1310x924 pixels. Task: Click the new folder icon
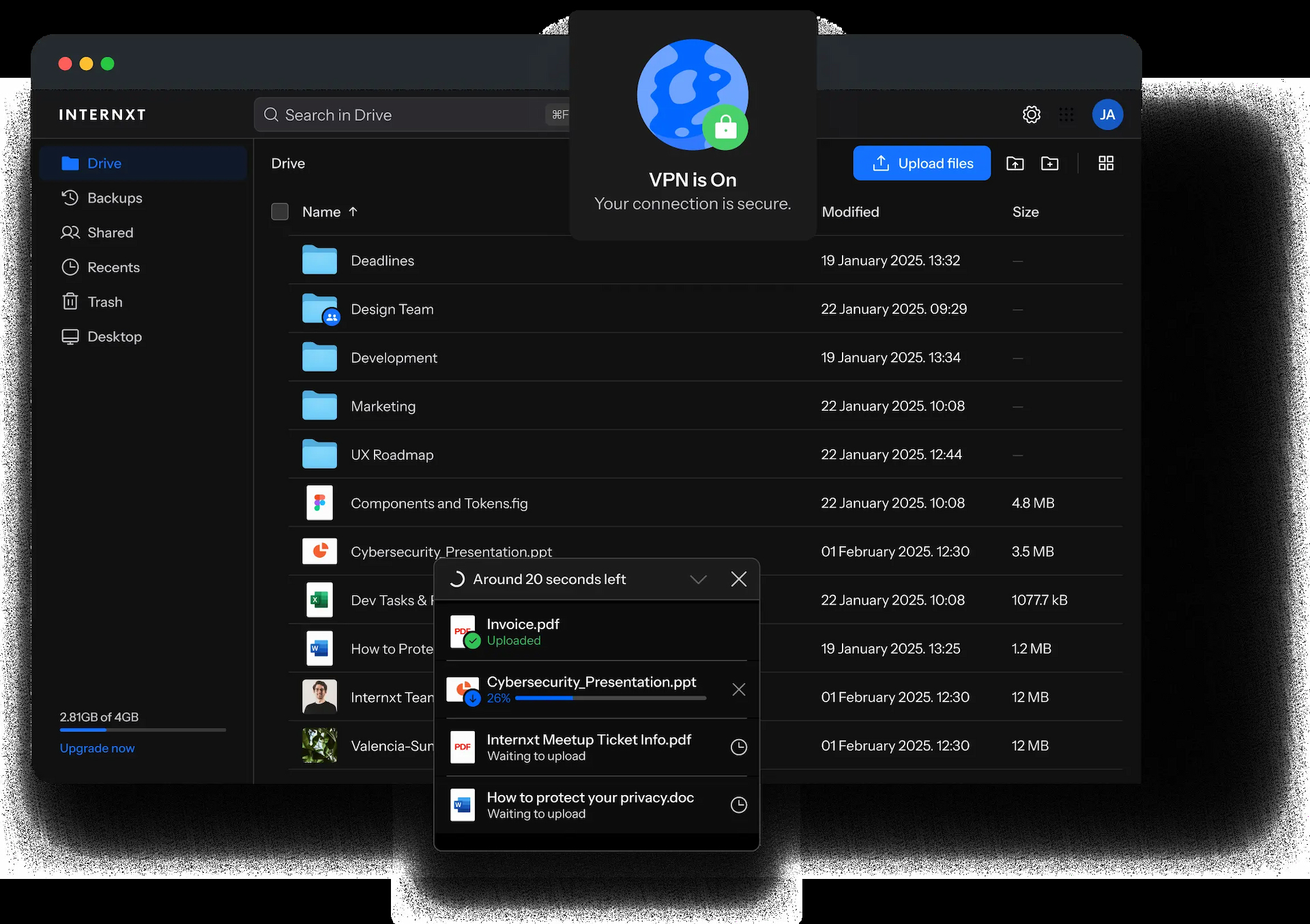click(1049, 164)
